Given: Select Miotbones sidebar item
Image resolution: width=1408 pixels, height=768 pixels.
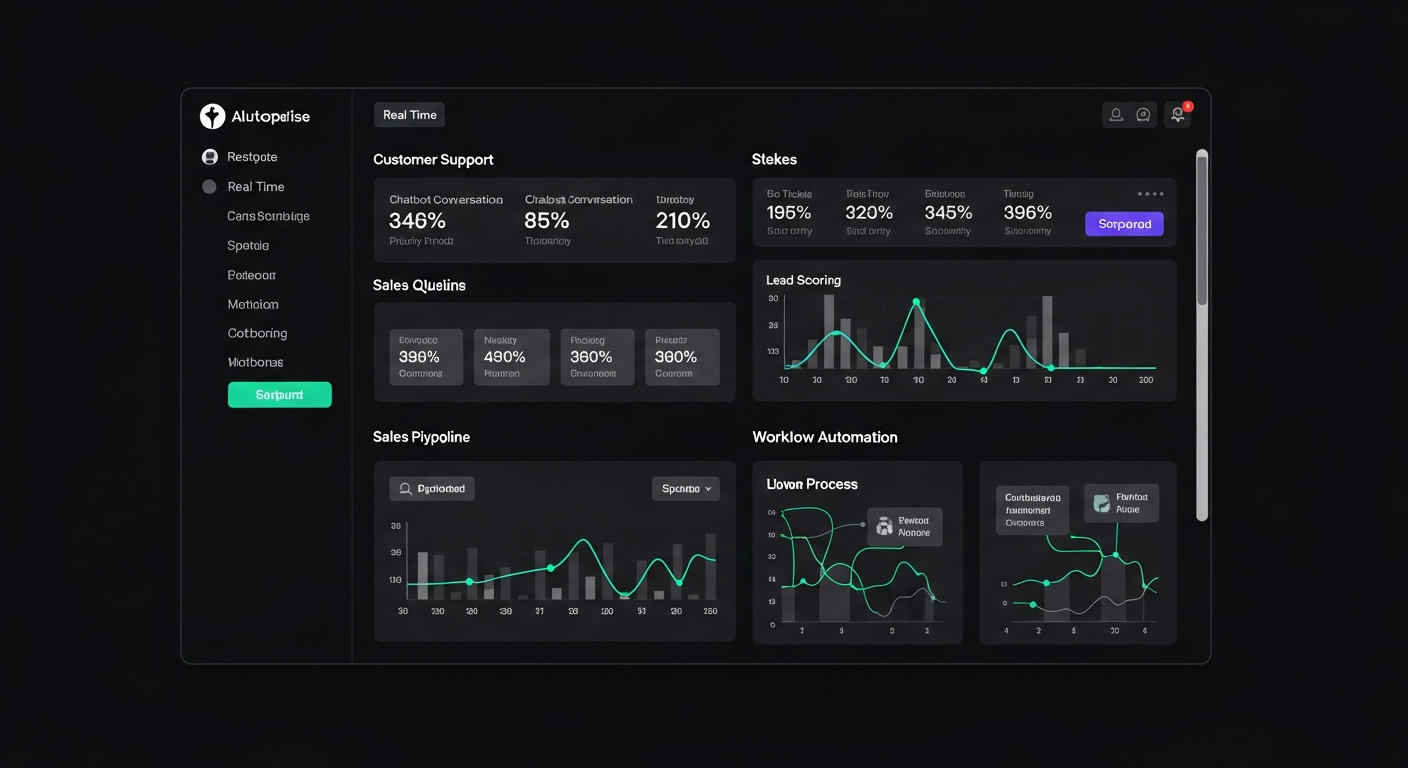Looking at the screenshot, I should tap(255, 362).
